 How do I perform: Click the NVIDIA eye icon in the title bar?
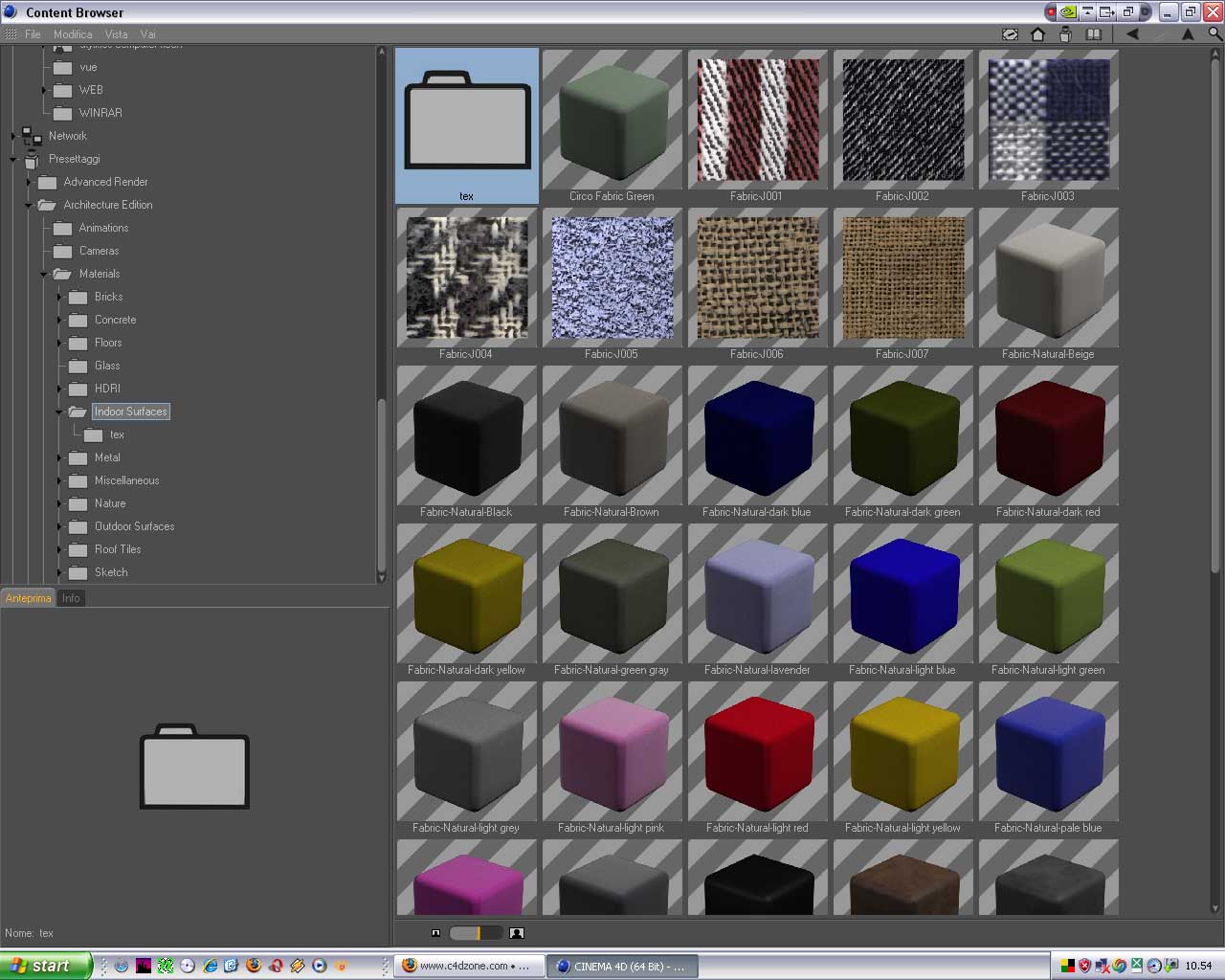1068,12
